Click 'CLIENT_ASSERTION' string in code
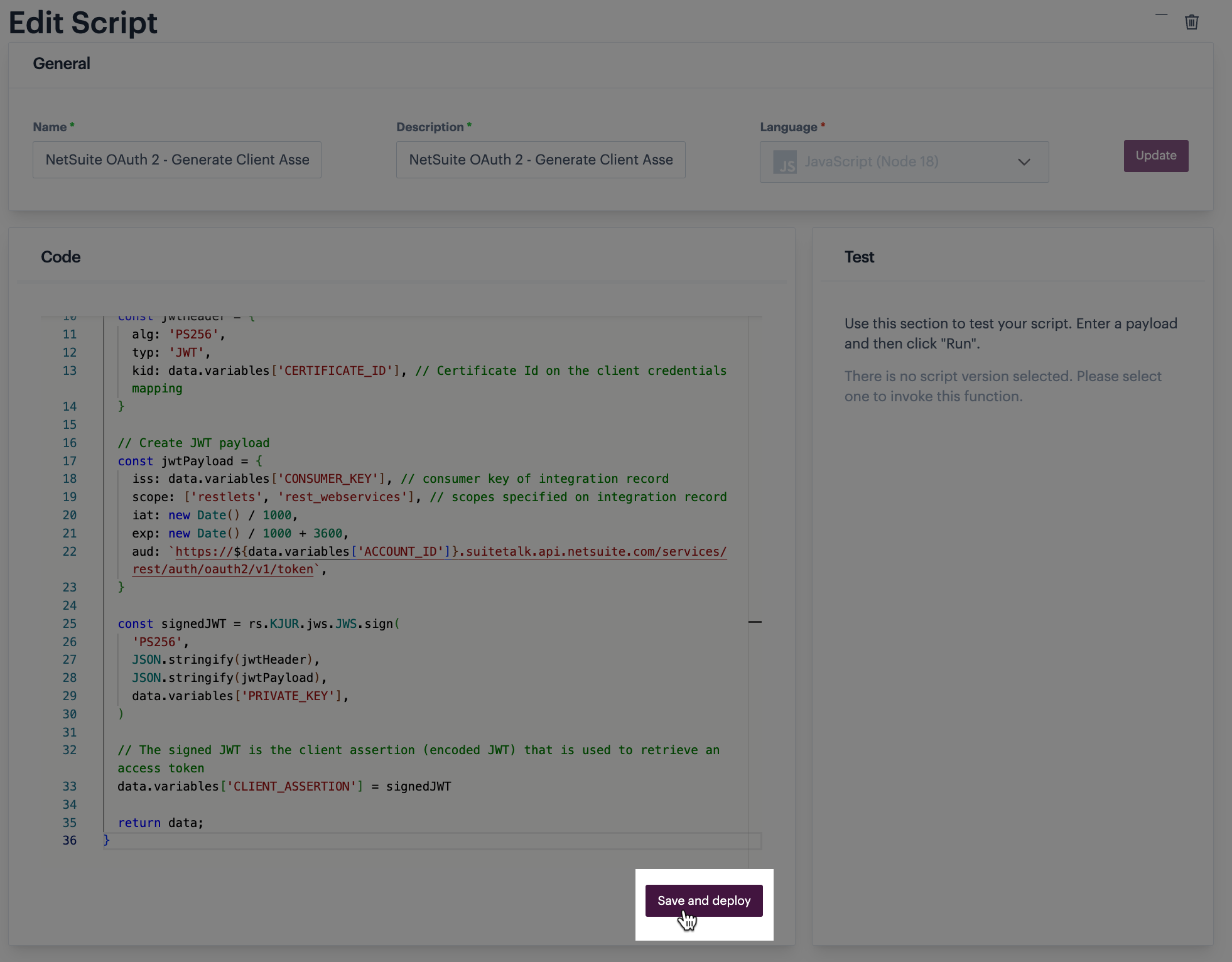Screen dimensions: 1232x962 pos(291,786)
